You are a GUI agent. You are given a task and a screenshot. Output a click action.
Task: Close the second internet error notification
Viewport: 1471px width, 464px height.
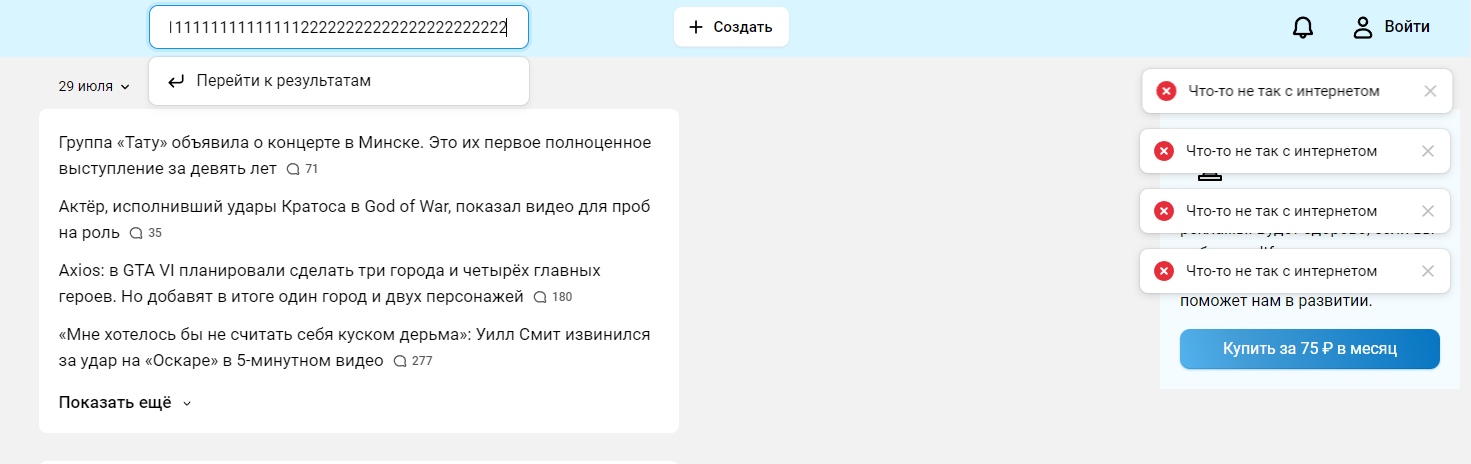tap(1428, 151)
